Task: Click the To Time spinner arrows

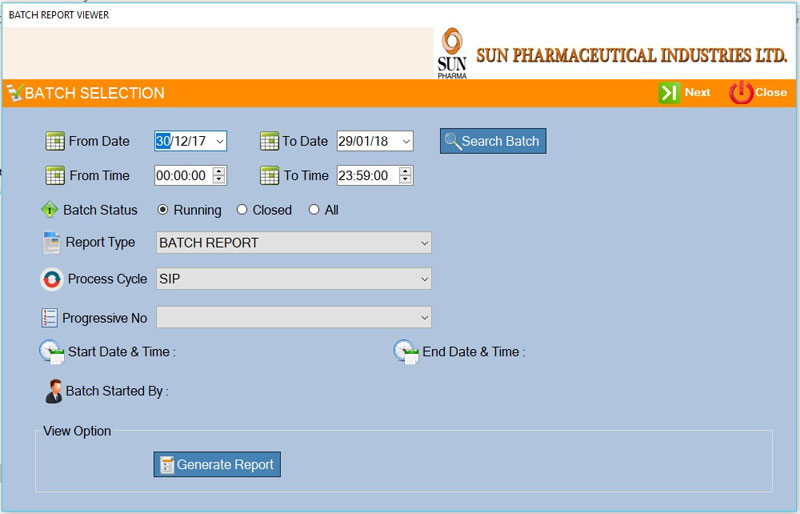Action: [405, 176]
